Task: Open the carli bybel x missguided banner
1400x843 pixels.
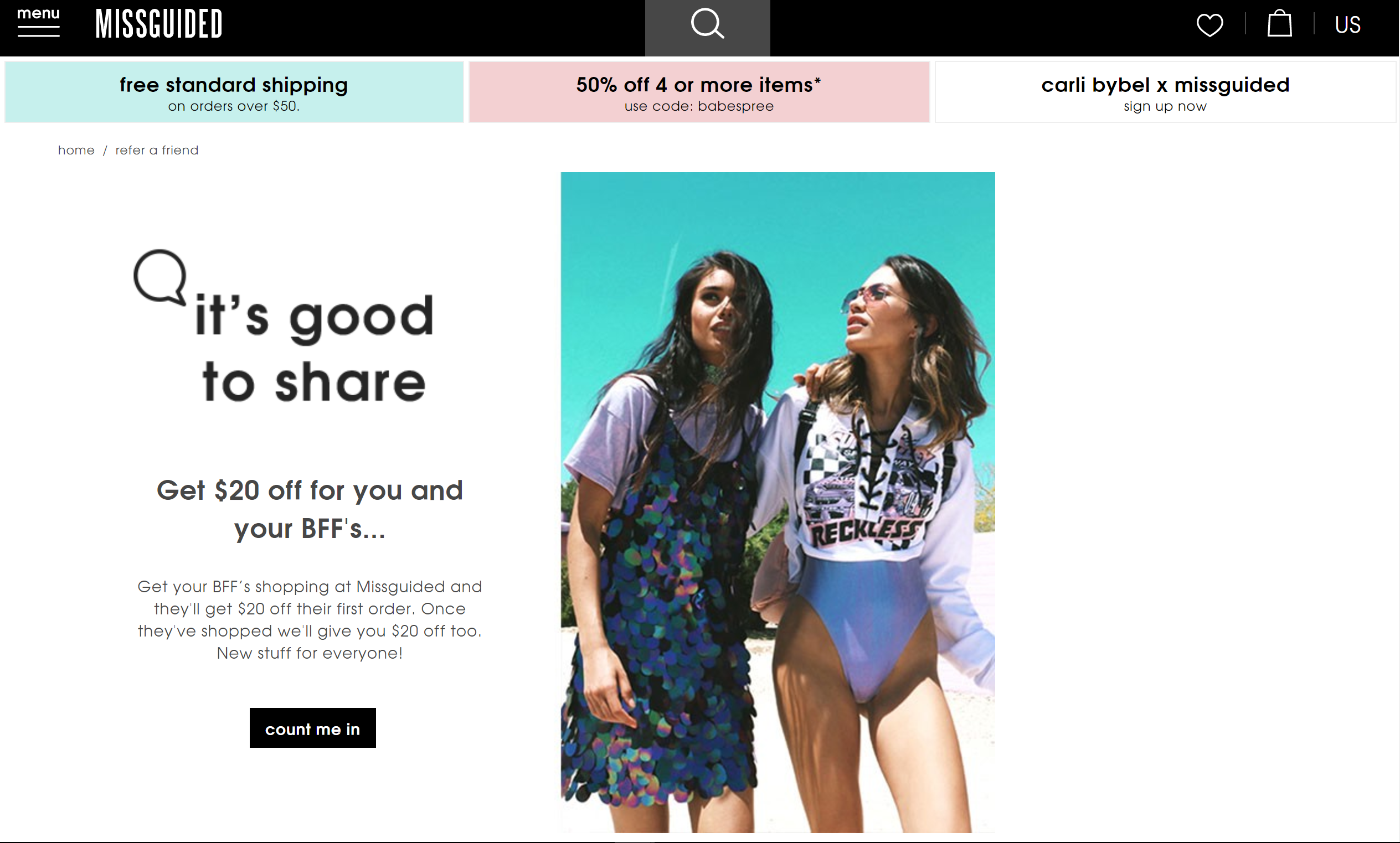Action: (1165, 92)
